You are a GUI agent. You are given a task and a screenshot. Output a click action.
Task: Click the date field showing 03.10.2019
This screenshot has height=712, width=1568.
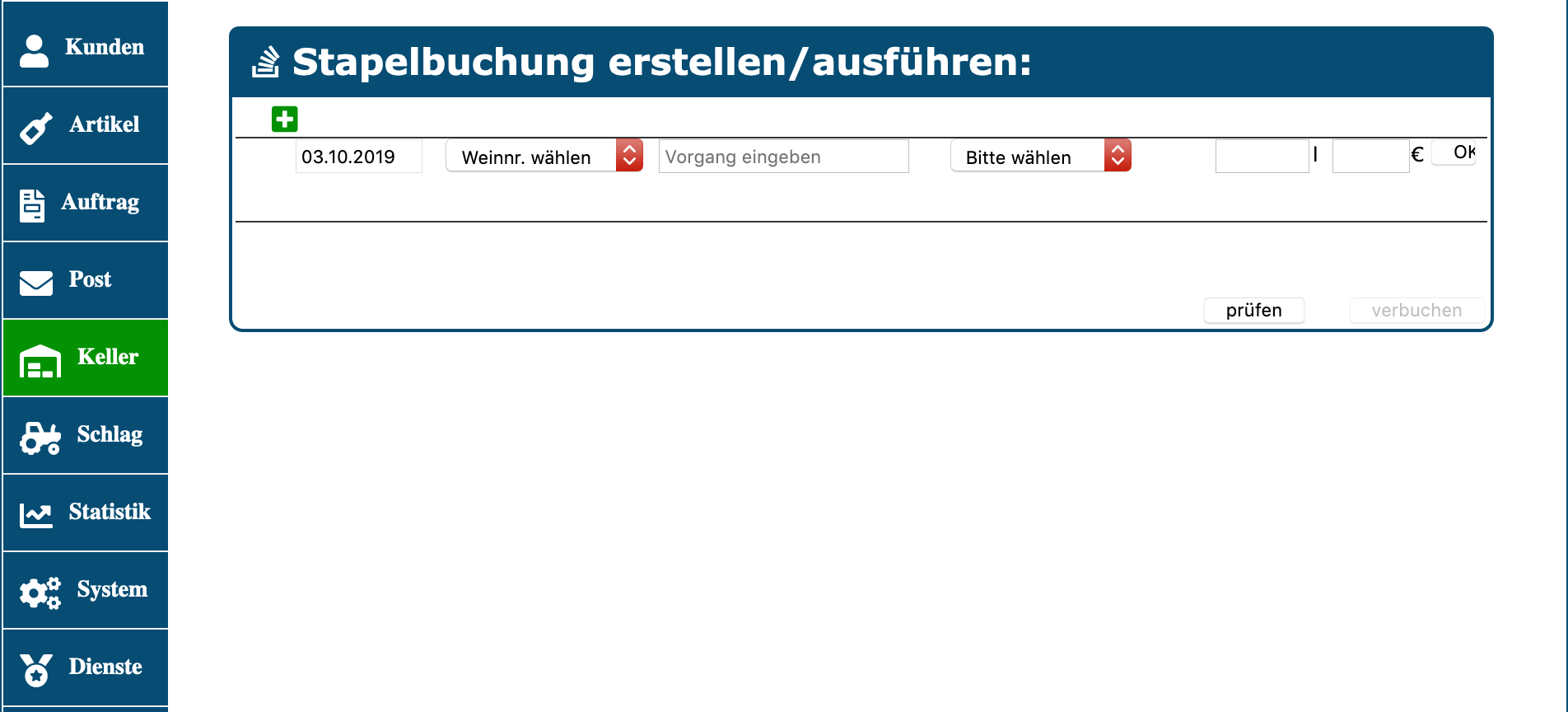[358, 157]
